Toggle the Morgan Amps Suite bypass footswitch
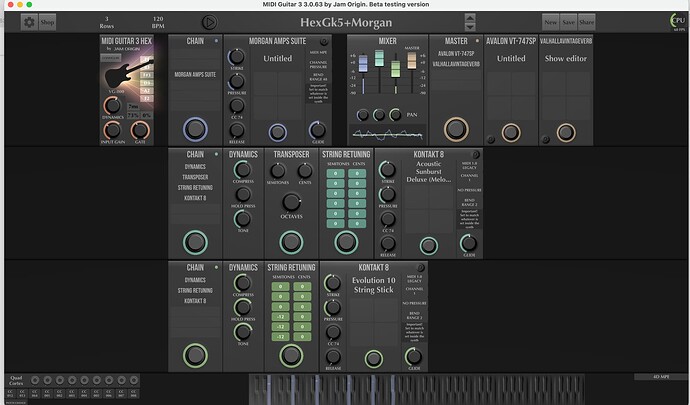This screenshot has height=405, width=690. coord(278,133)
